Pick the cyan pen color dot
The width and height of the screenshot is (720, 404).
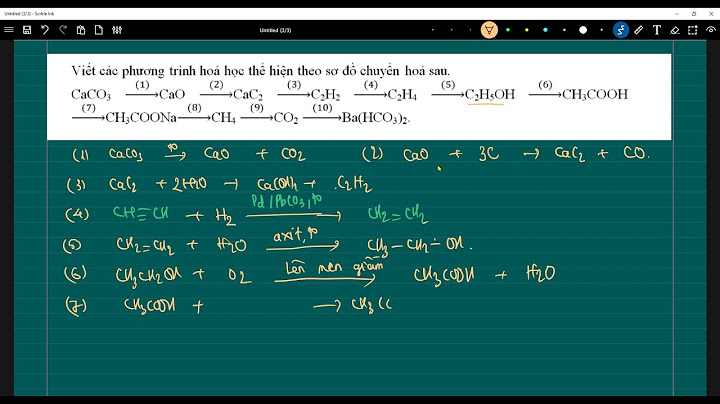[x=545, y=30]
